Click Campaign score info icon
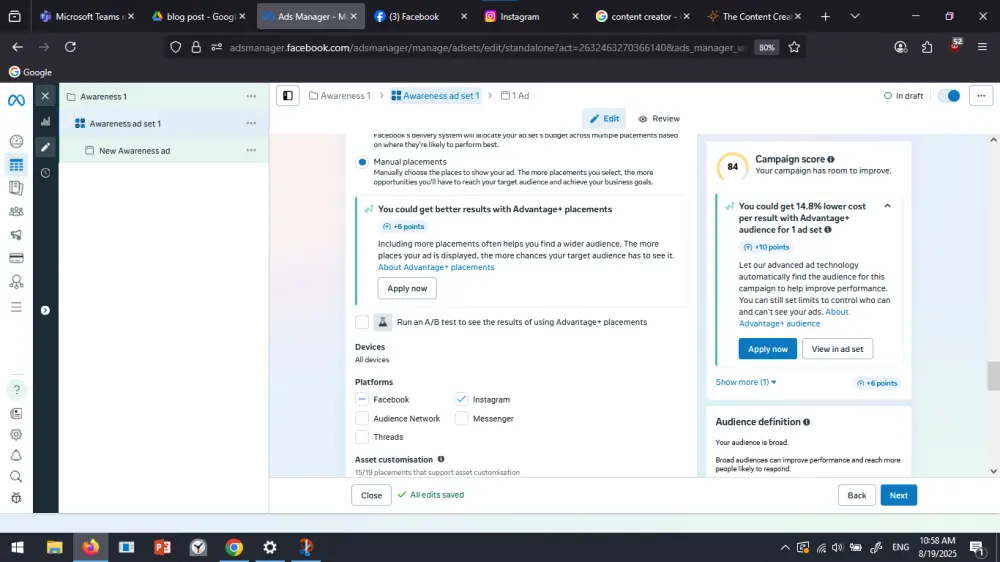1000x562 pixels. [830, 159]
